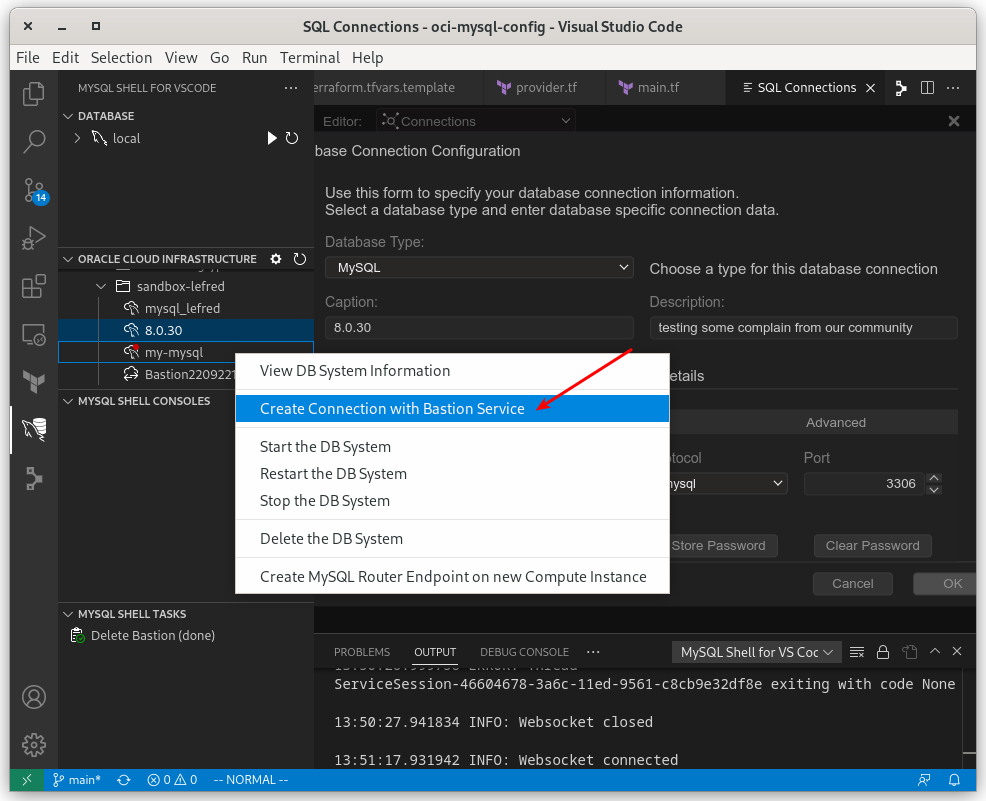Image resolution: width=986 pixels, height=801 pixels.
Task: Click the feedback icon in status bar
Action: pos(924,780)
